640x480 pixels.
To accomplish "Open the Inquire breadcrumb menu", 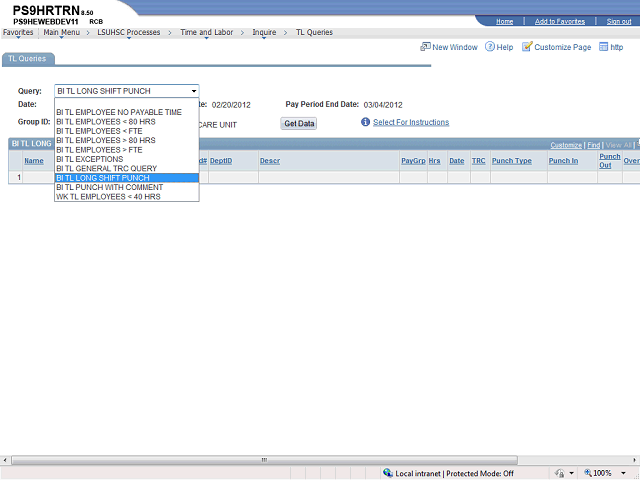I will (264, 32).
